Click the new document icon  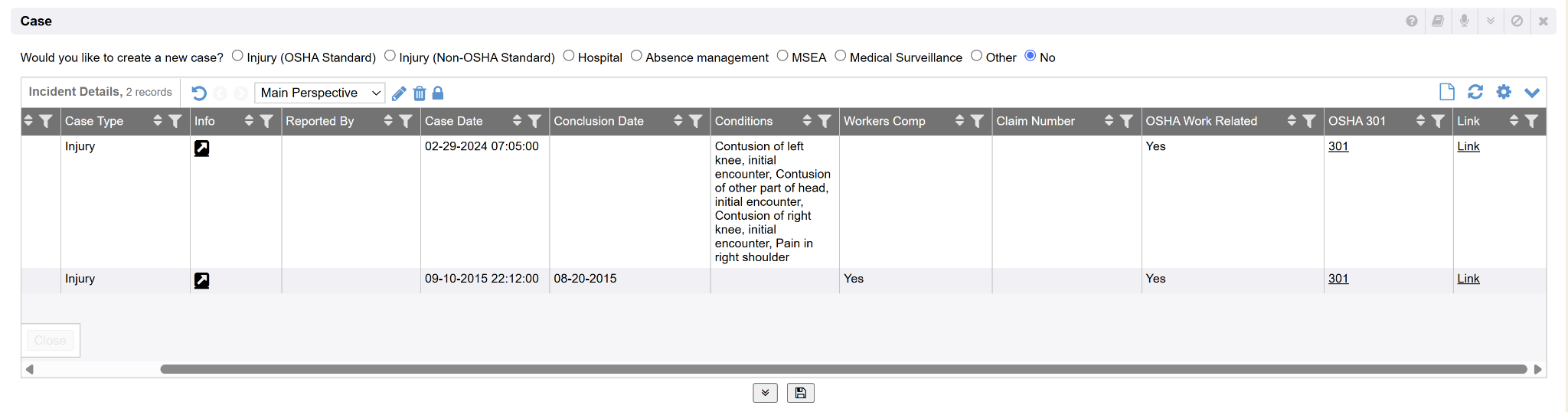(x=1446, y=92)
